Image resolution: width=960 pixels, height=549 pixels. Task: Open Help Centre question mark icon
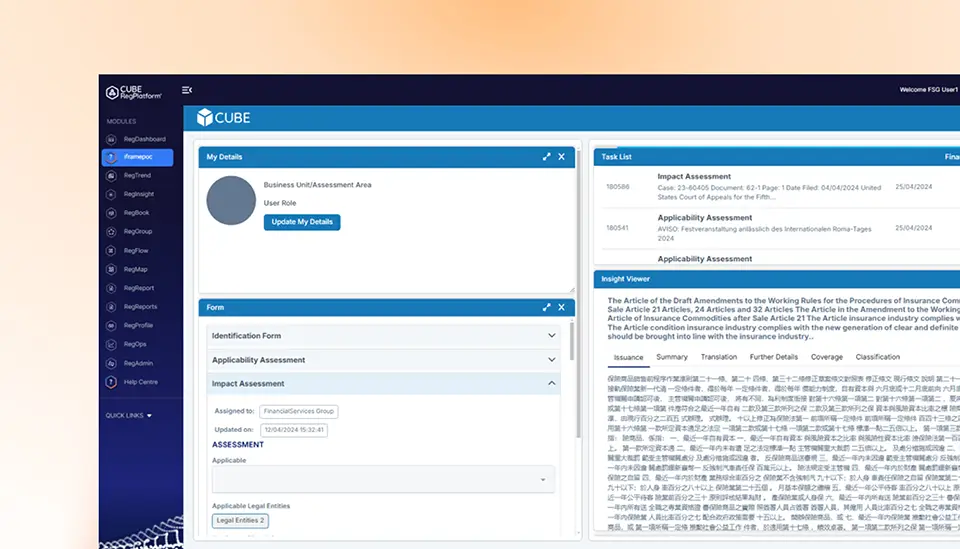(110, 382)
